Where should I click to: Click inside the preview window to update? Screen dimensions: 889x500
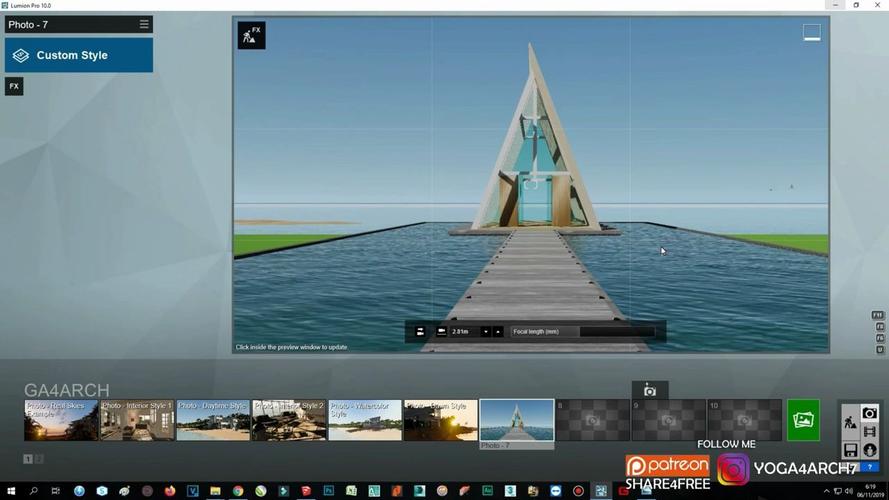(531, 184)
